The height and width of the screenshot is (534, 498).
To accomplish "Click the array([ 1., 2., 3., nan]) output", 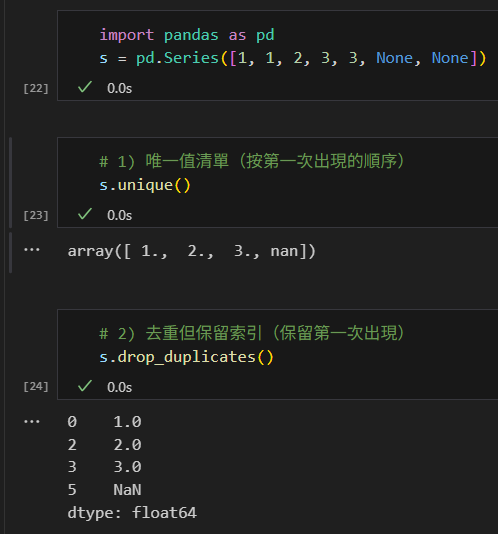I will (x=192, y=252).
